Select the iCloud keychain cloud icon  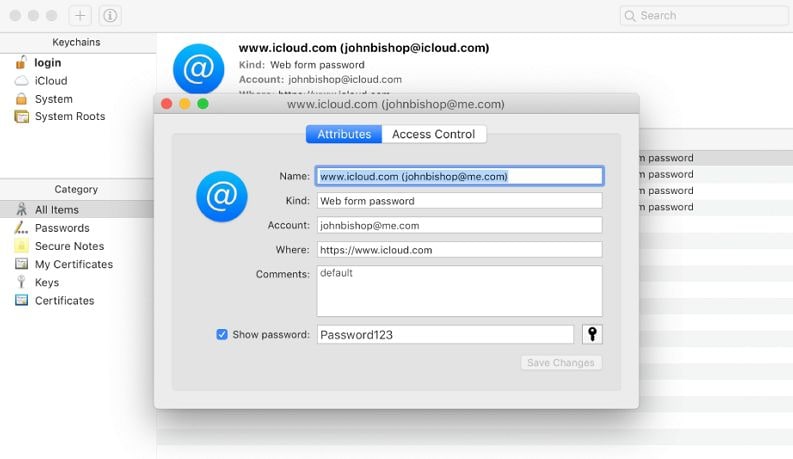coord(21,81)
